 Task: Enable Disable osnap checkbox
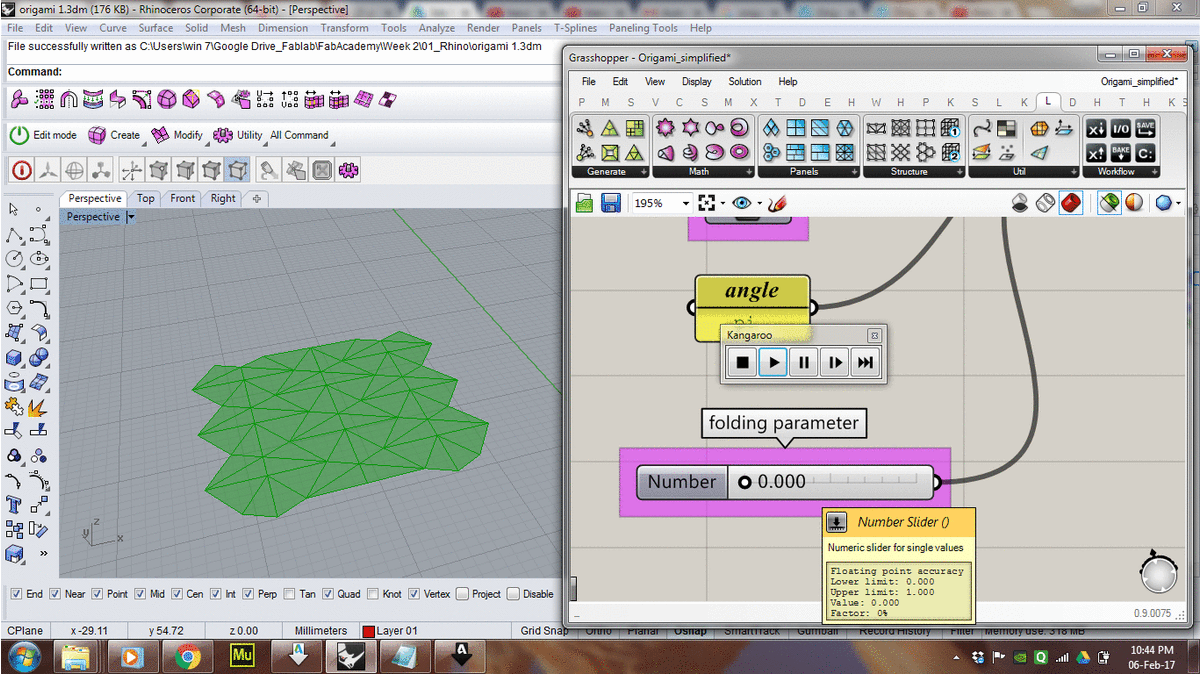pos(513,594)
